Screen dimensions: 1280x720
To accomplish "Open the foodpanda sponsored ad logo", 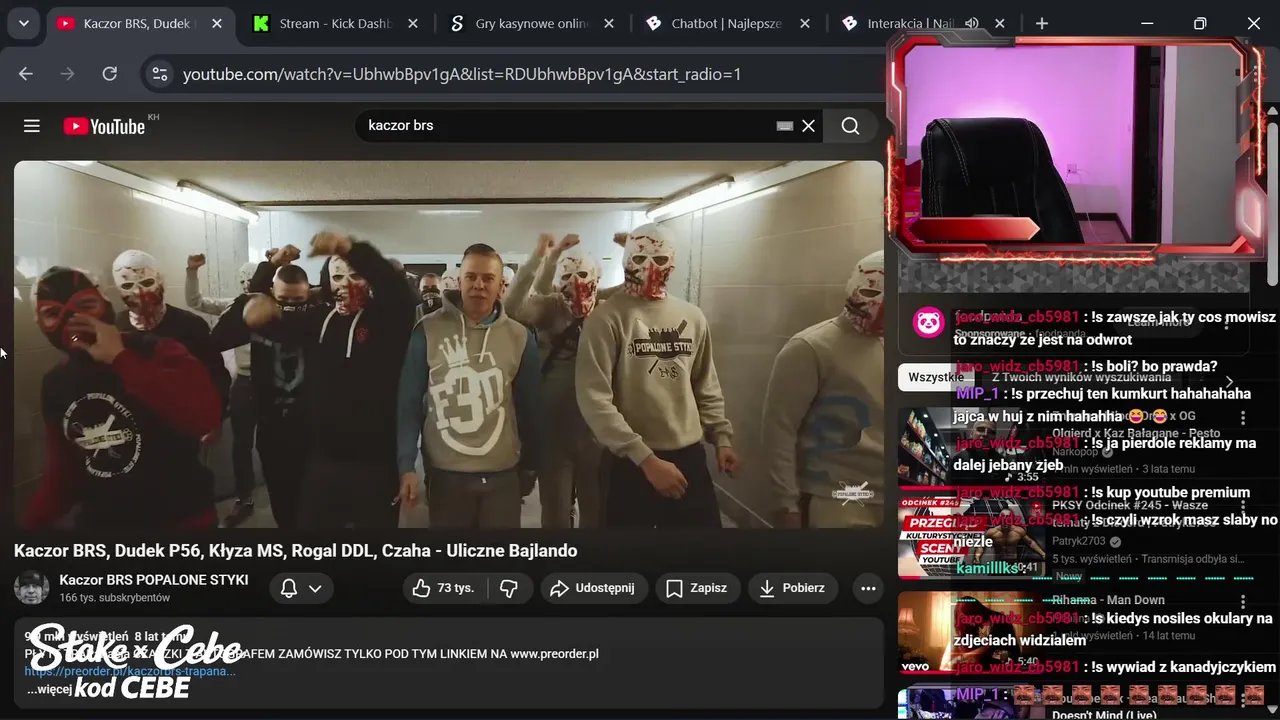I will pos(929,322).
